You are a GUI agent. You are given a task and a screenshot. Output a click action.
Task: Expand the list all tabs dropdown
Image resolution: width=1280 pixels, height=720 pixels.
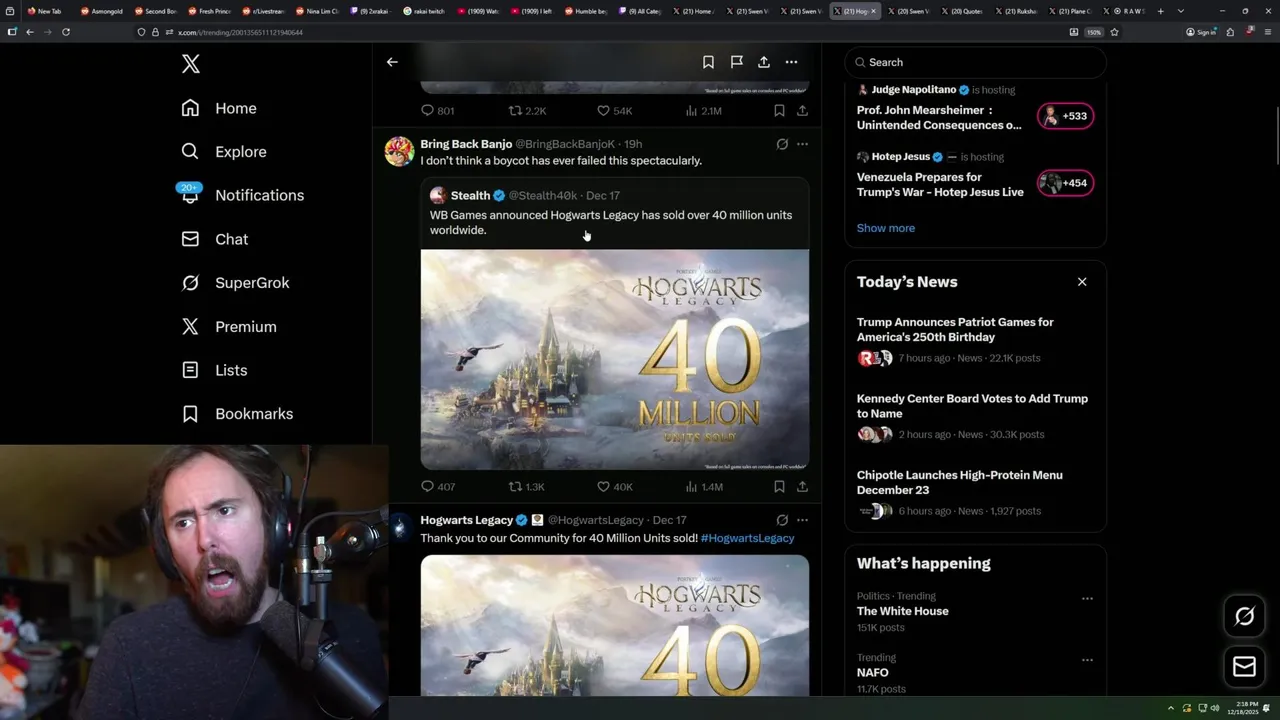tap(1181, 11)
